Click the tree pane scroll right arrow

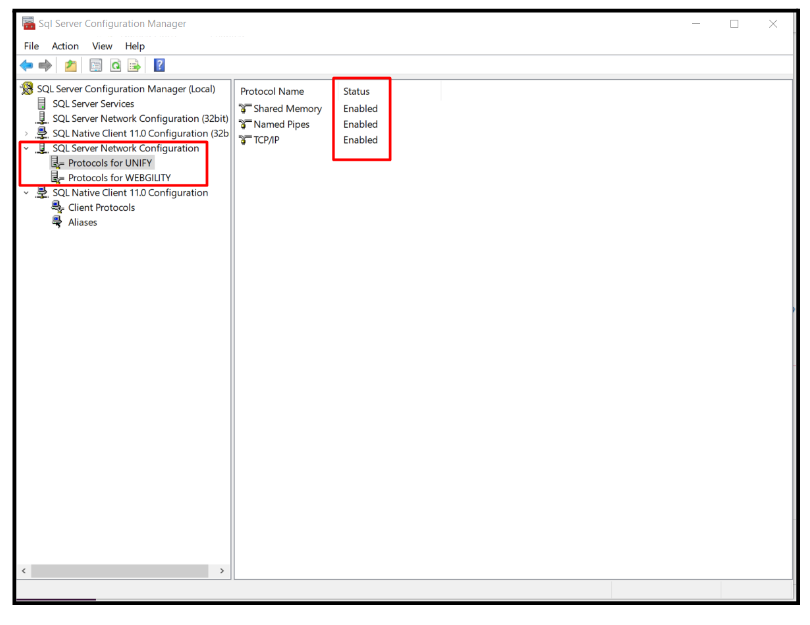[x=222, y=571]
